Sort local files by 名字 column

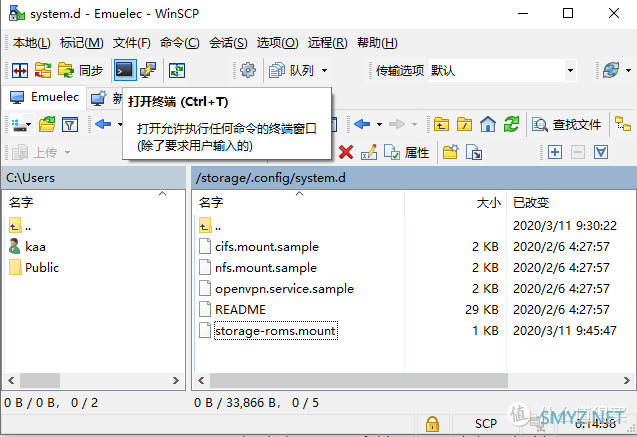pos(93,203)
